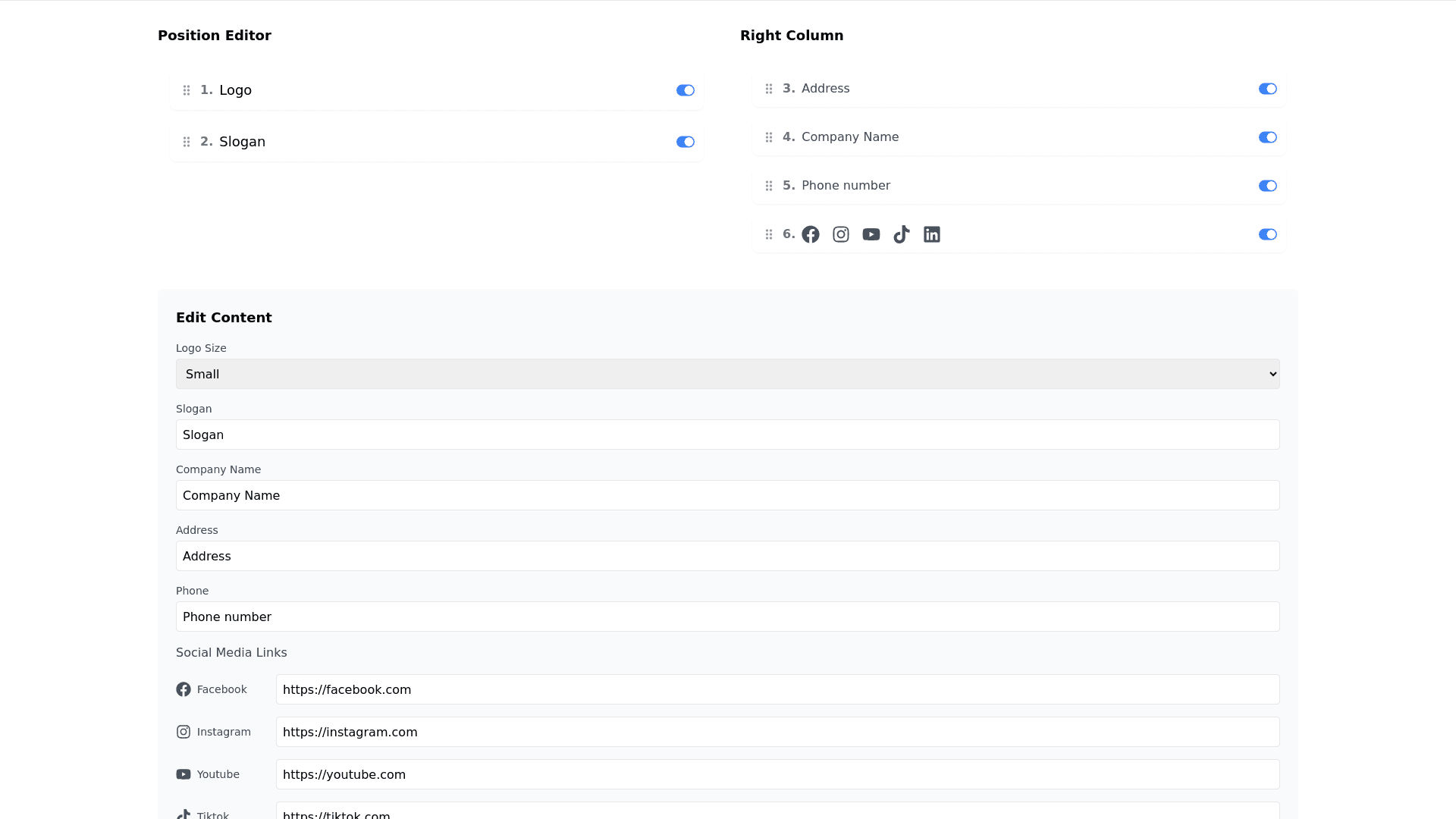This screenshot has height=819, width=1456.
Task: Click the Instagram icon in row 6
Action: click(x=841, y=234)
